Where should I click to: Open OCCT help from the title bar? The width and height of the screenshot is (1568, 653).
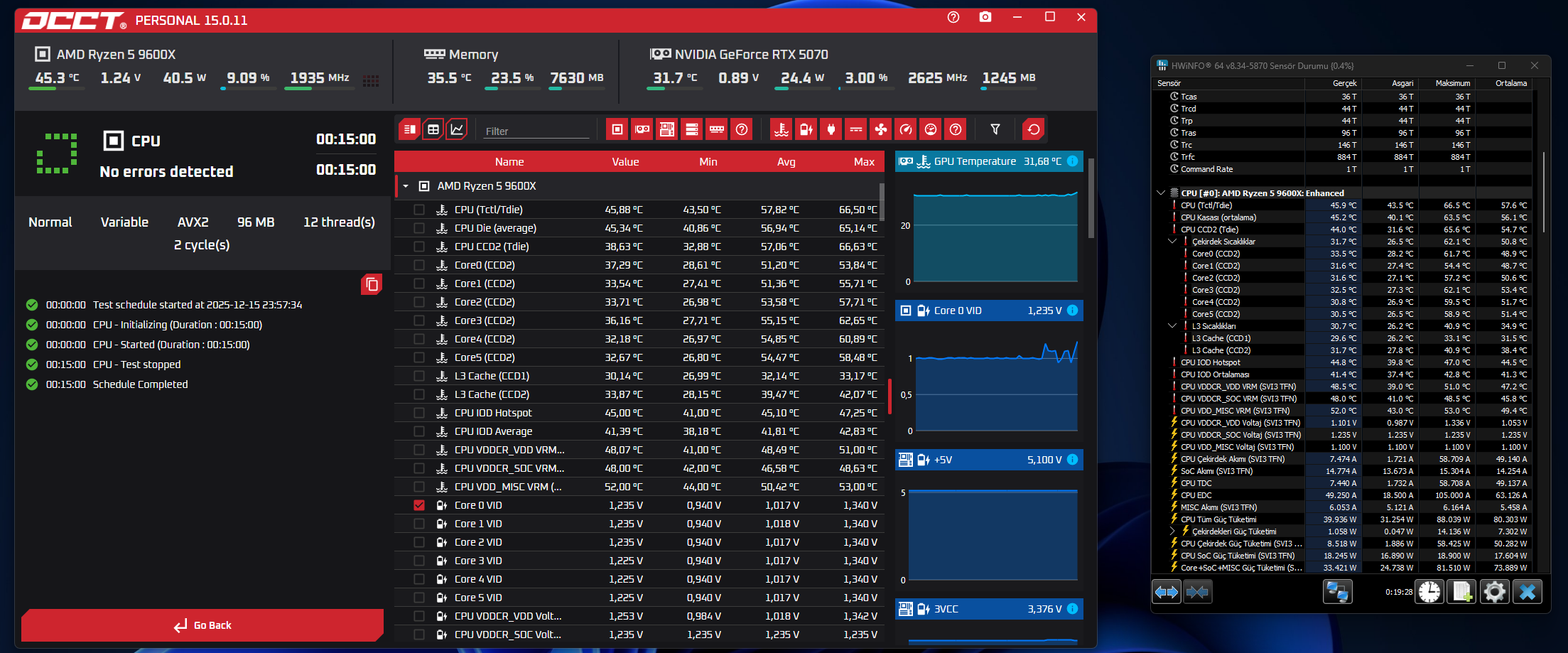(953, 17)
